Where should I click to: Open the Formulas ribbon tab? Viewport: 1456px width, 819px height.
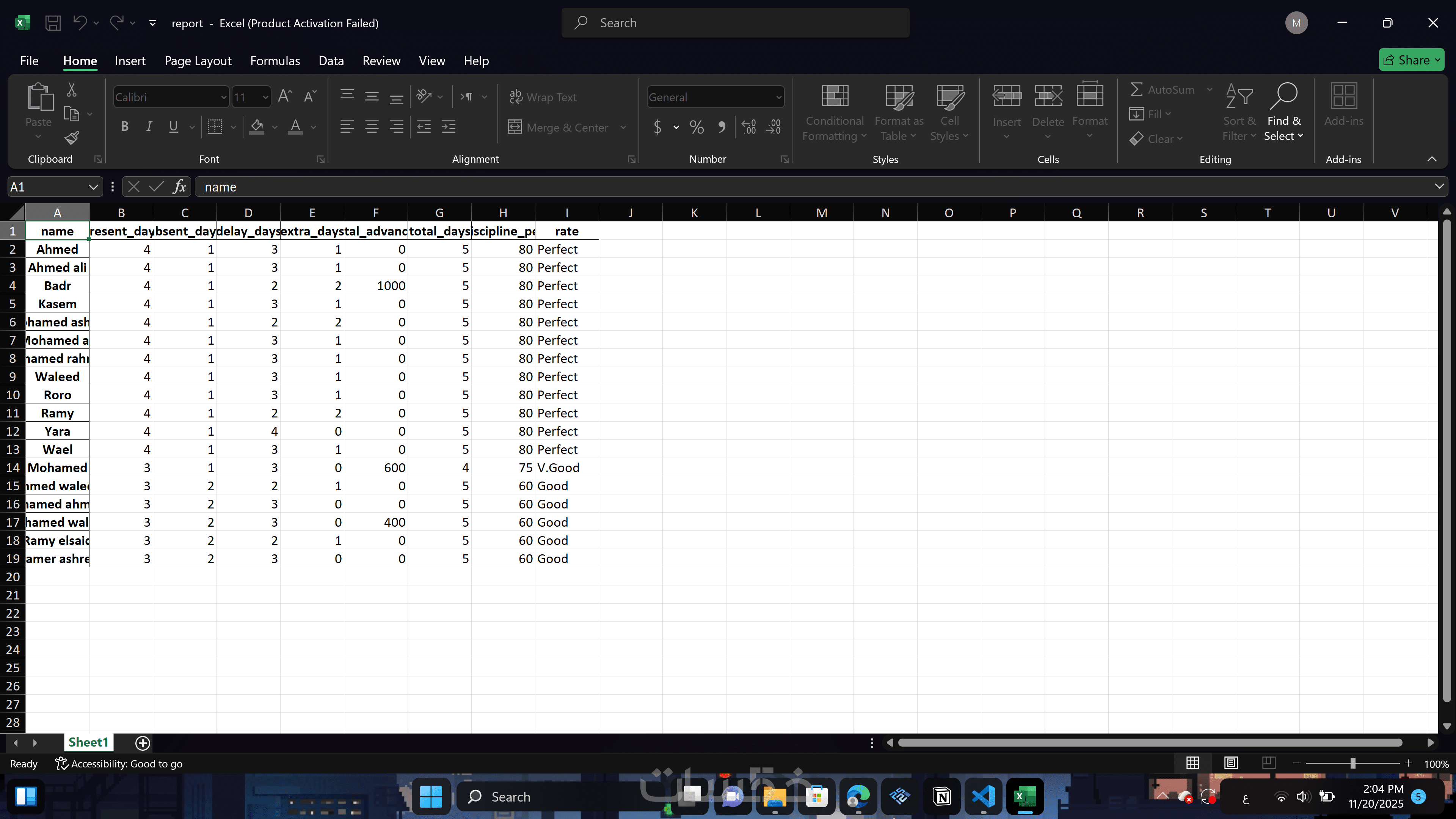[275, 61]
